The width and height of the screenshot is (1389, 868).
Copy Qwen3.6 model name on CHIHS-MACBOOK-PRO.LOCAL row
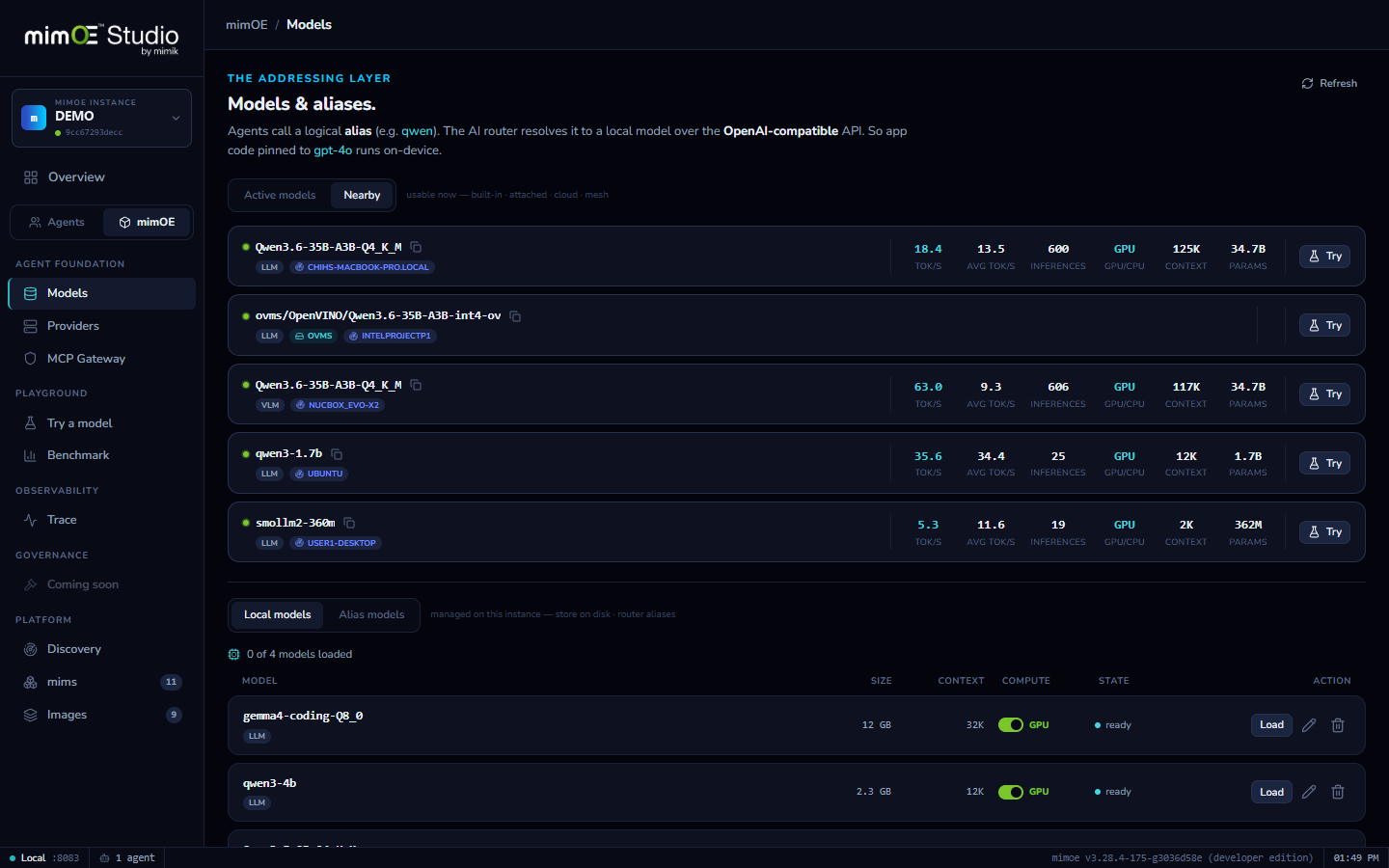[x=416, y=247]
